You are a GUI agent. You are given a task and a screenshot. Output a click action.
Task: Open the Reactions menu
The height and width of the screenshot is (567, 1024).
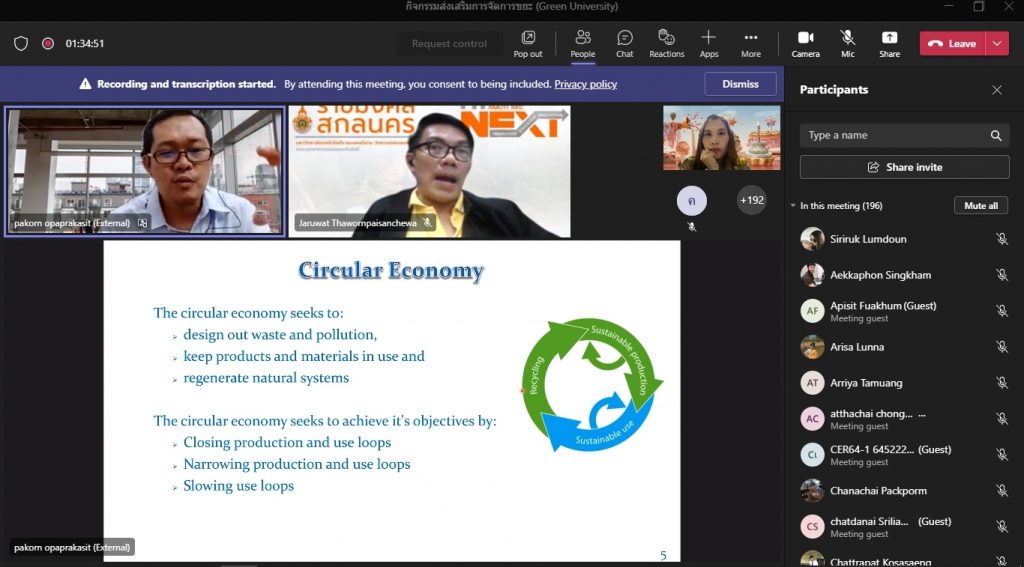[x=666, y=43]
